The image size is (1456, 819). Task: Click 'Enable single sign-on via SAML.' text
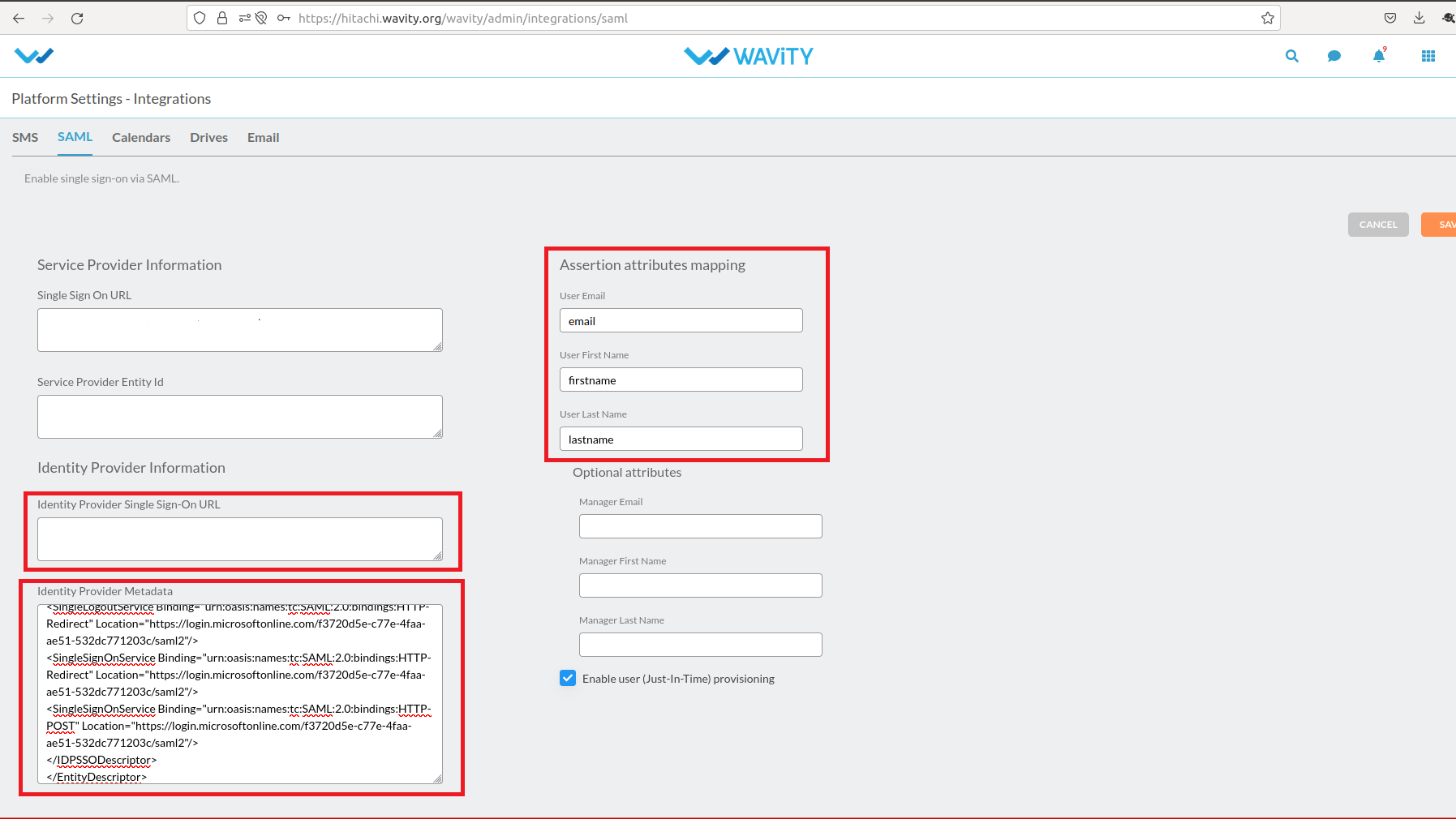pyautogui.click(x=102, y=178)
